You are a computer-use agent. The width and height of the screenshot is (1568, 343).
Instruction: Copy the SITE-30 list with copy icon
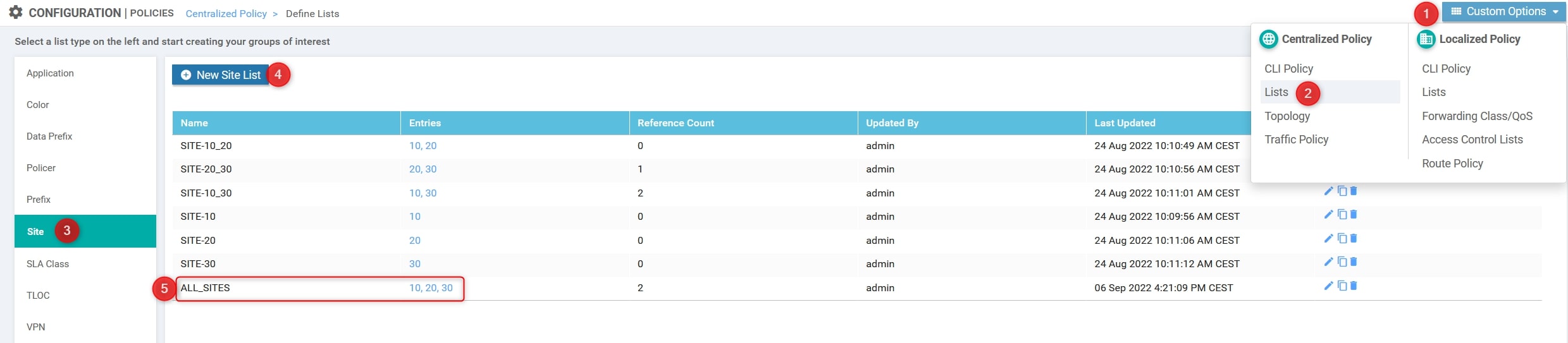point(1342,262)
